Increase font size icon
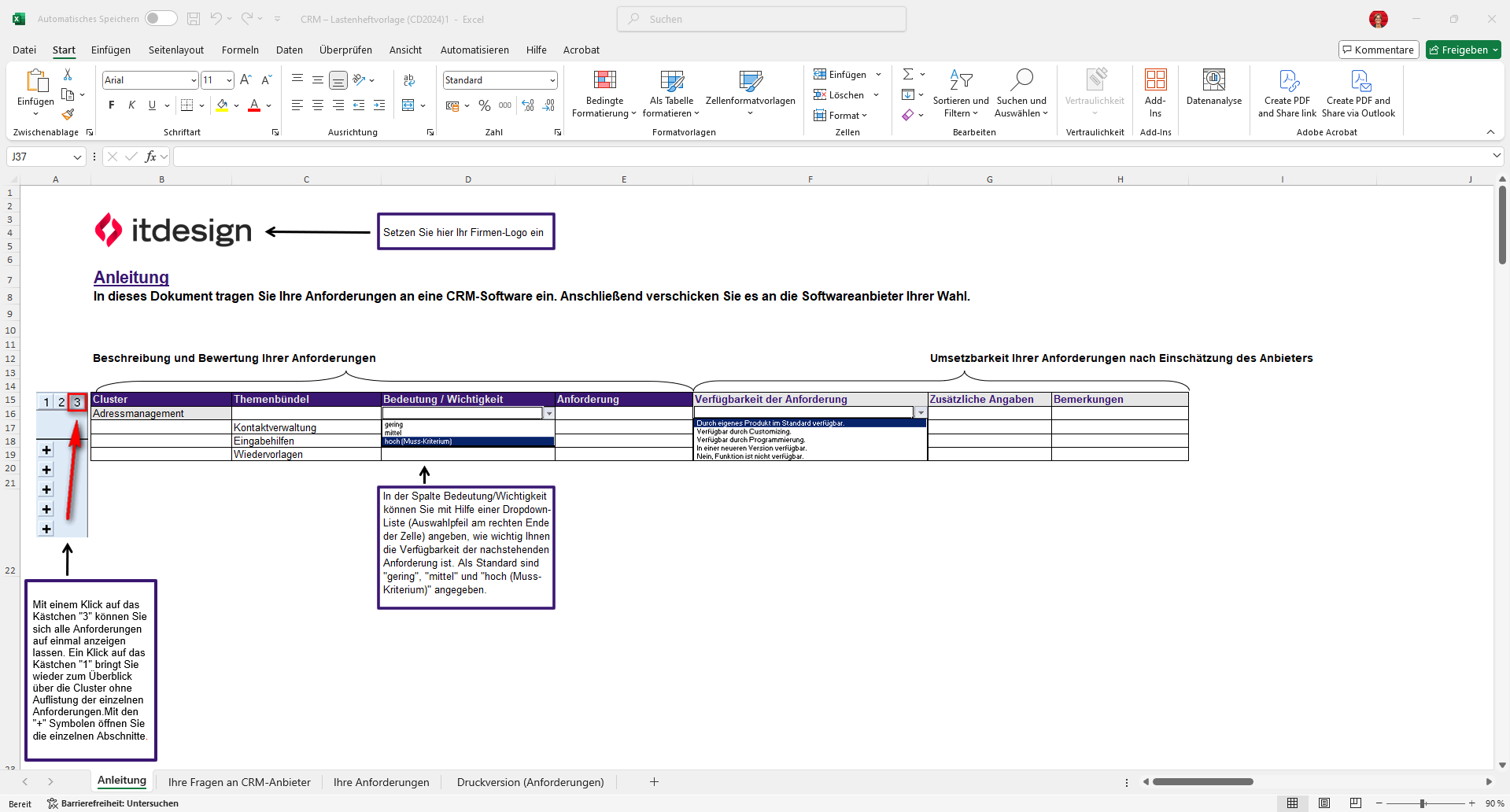 [246, 79]
